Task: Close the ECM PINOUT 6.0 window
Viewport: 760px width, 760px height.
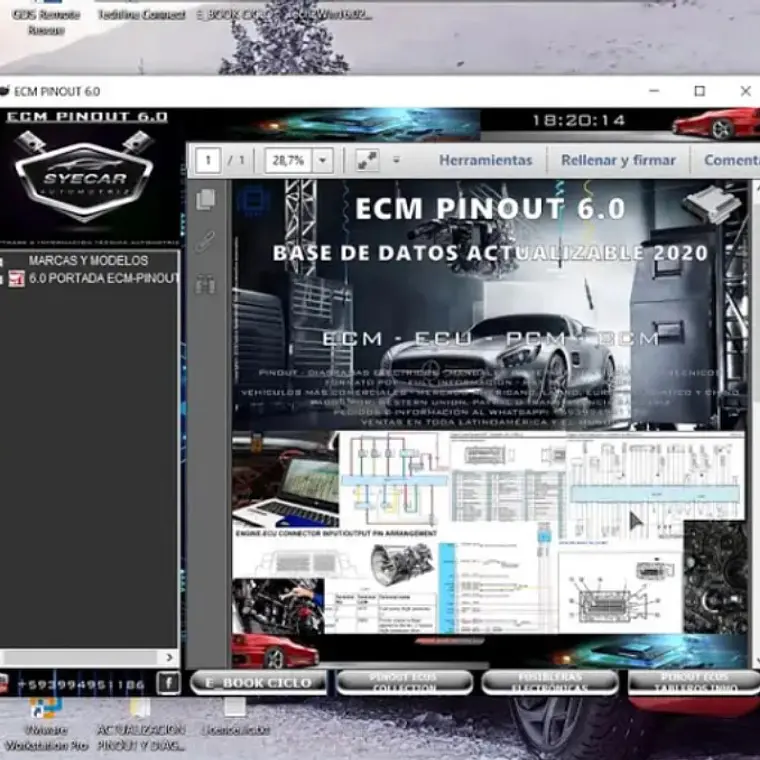Action: [745, 91]
